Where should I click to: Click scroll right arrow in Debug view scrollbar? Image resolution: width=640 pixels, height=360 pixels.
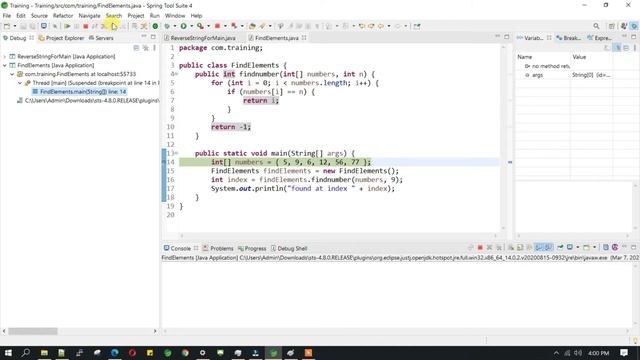[155, 331]
